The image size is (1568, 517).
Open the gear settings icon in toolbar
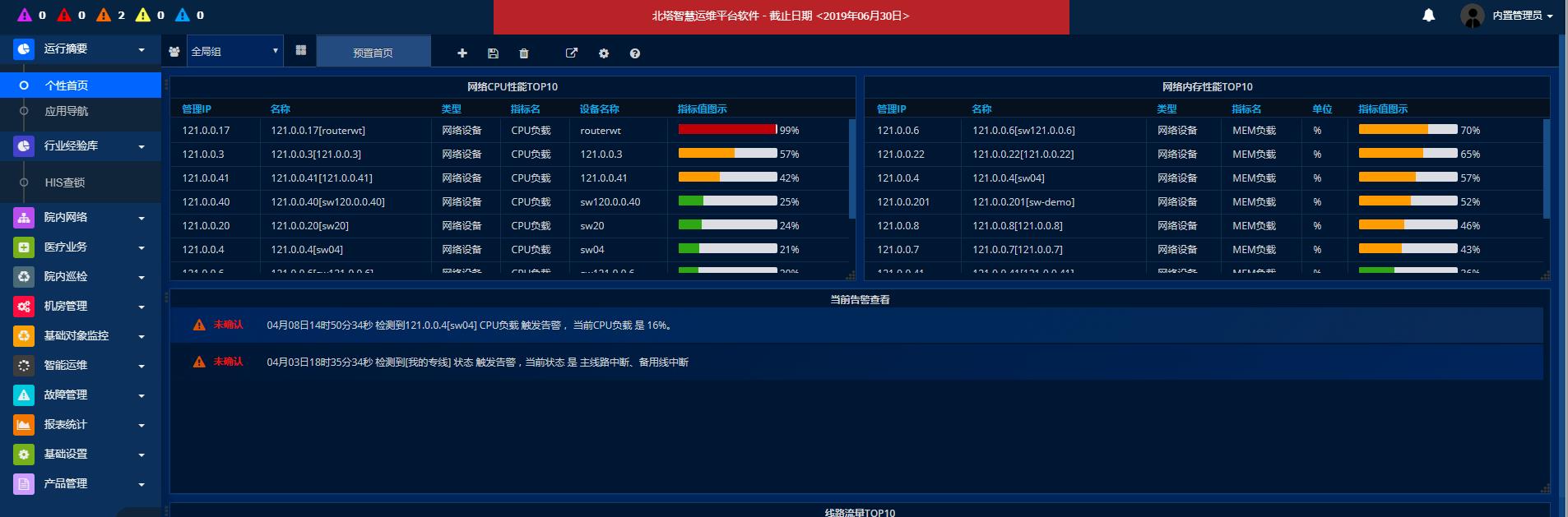[x=604, y=53]
